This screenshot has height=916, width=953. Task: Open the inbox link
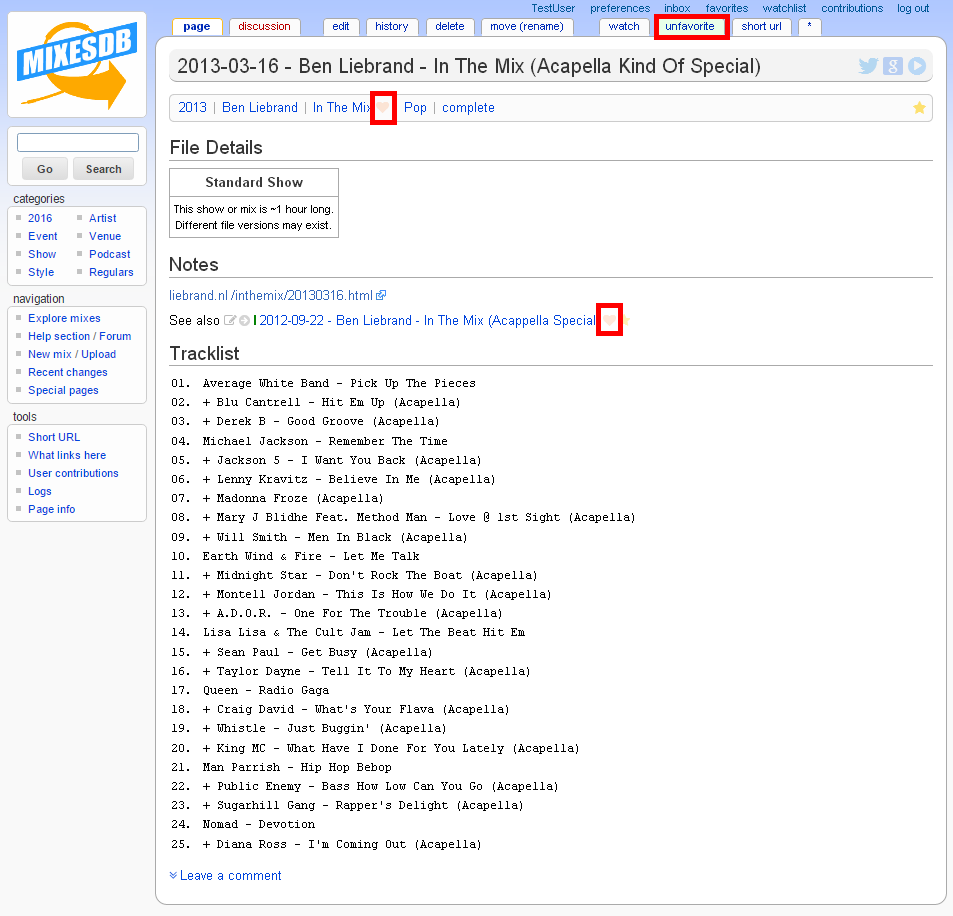tap(677, 9)
